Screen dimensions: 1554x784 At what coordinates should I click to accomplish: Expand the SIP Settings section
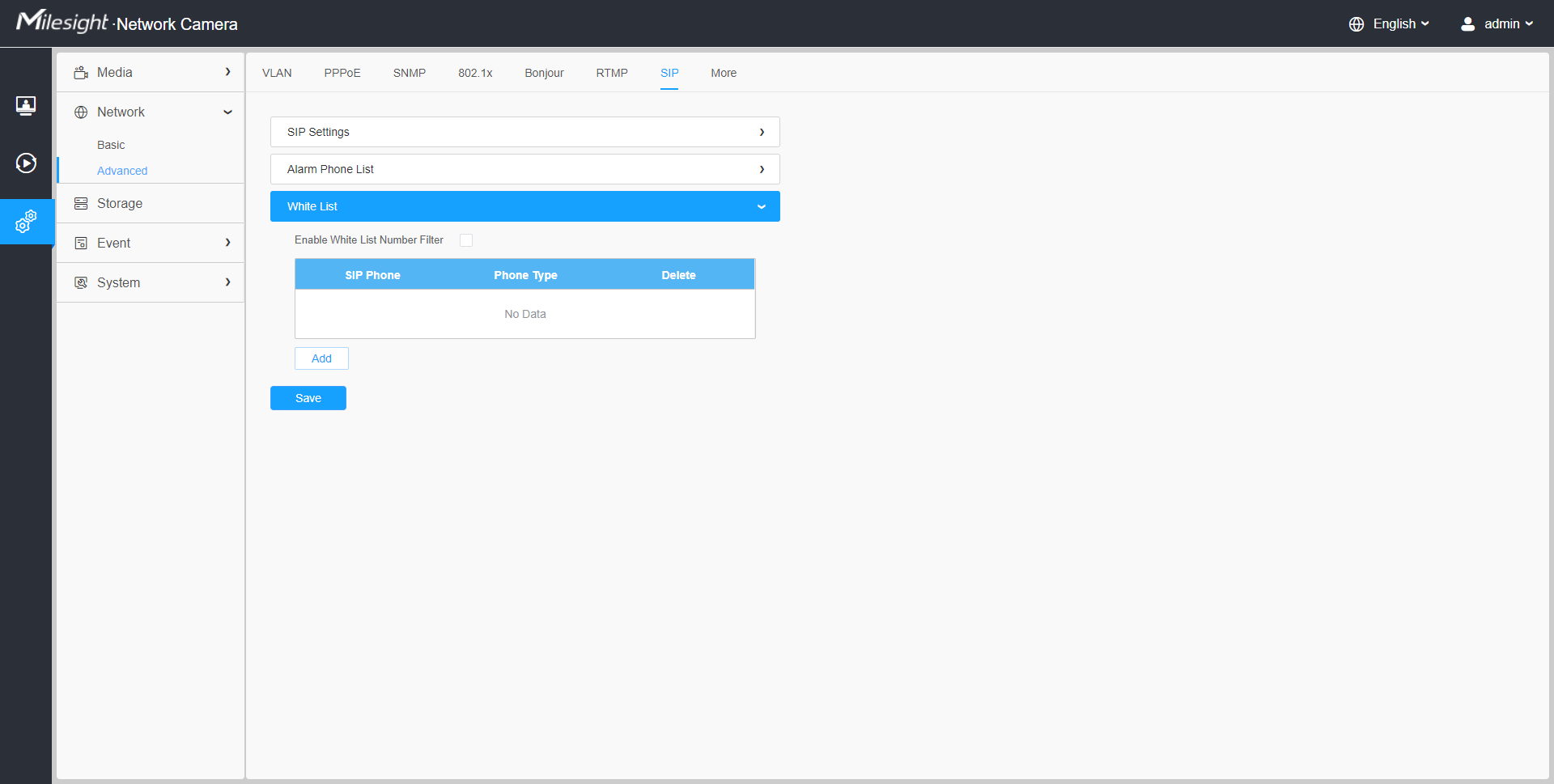pos(524,132)
